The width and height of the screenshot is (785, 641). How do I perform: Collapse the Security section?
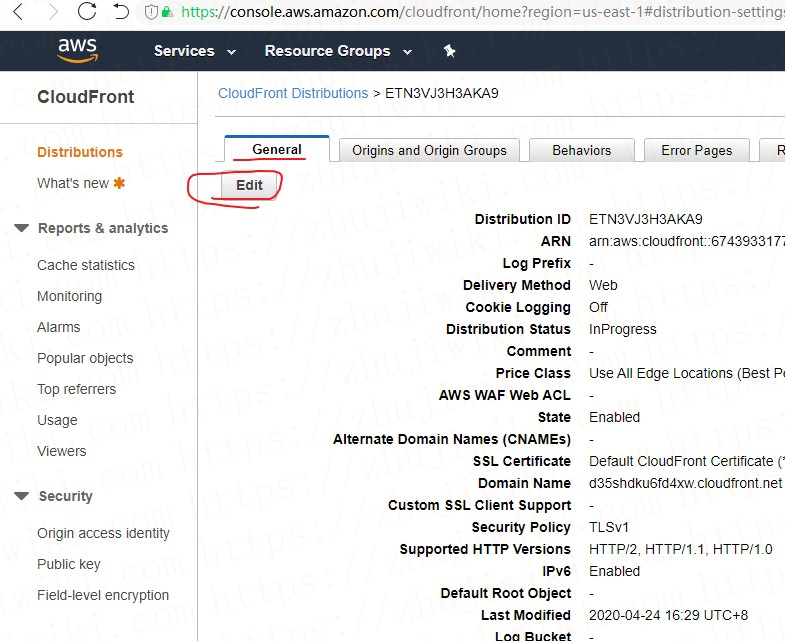tap(22, 496)
